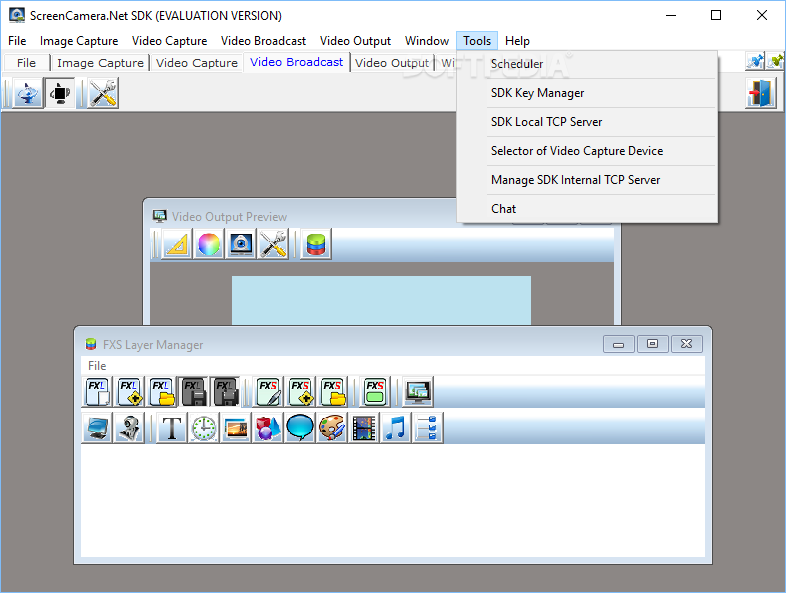Add a screen layer using blue monitor icon
786x593 pixels.
pos(97,428)
